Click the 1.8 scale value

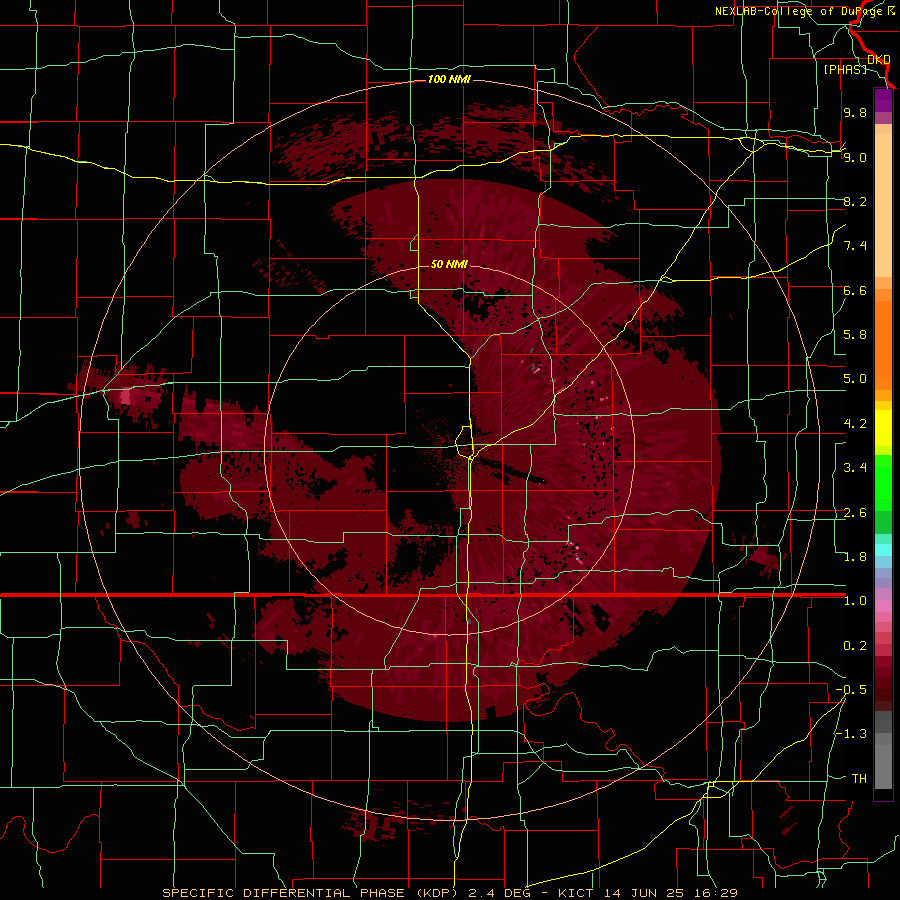coord(855,557)
